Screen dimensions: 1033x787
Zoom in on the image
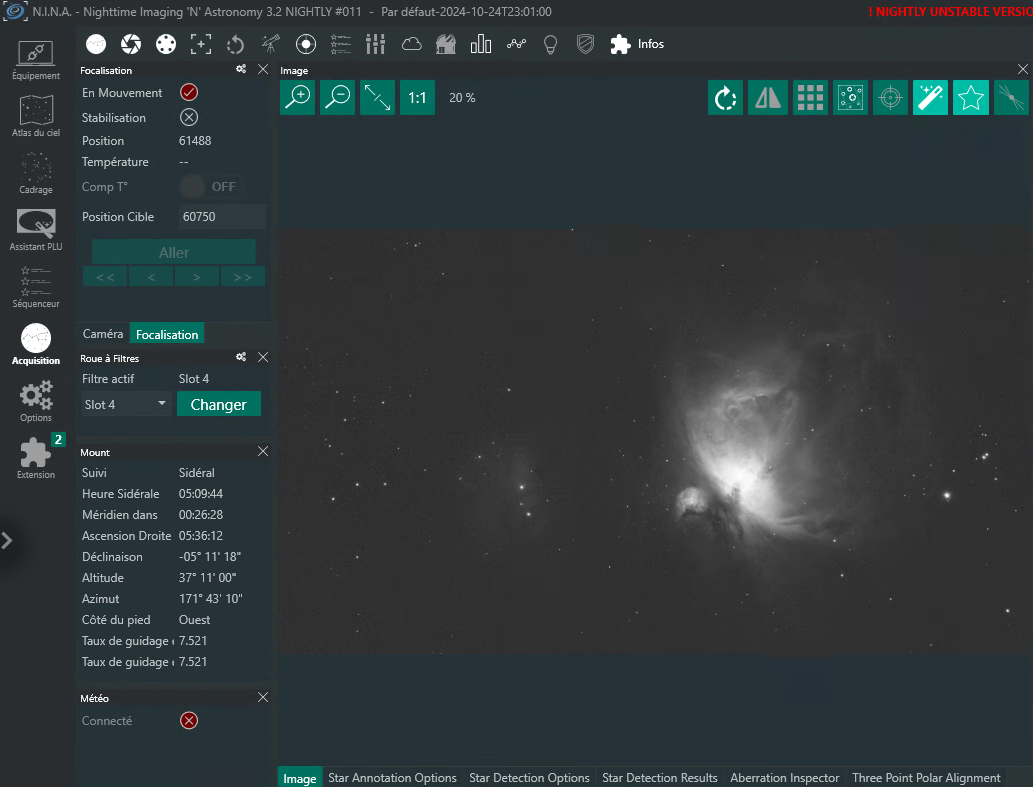coord(298,97)
